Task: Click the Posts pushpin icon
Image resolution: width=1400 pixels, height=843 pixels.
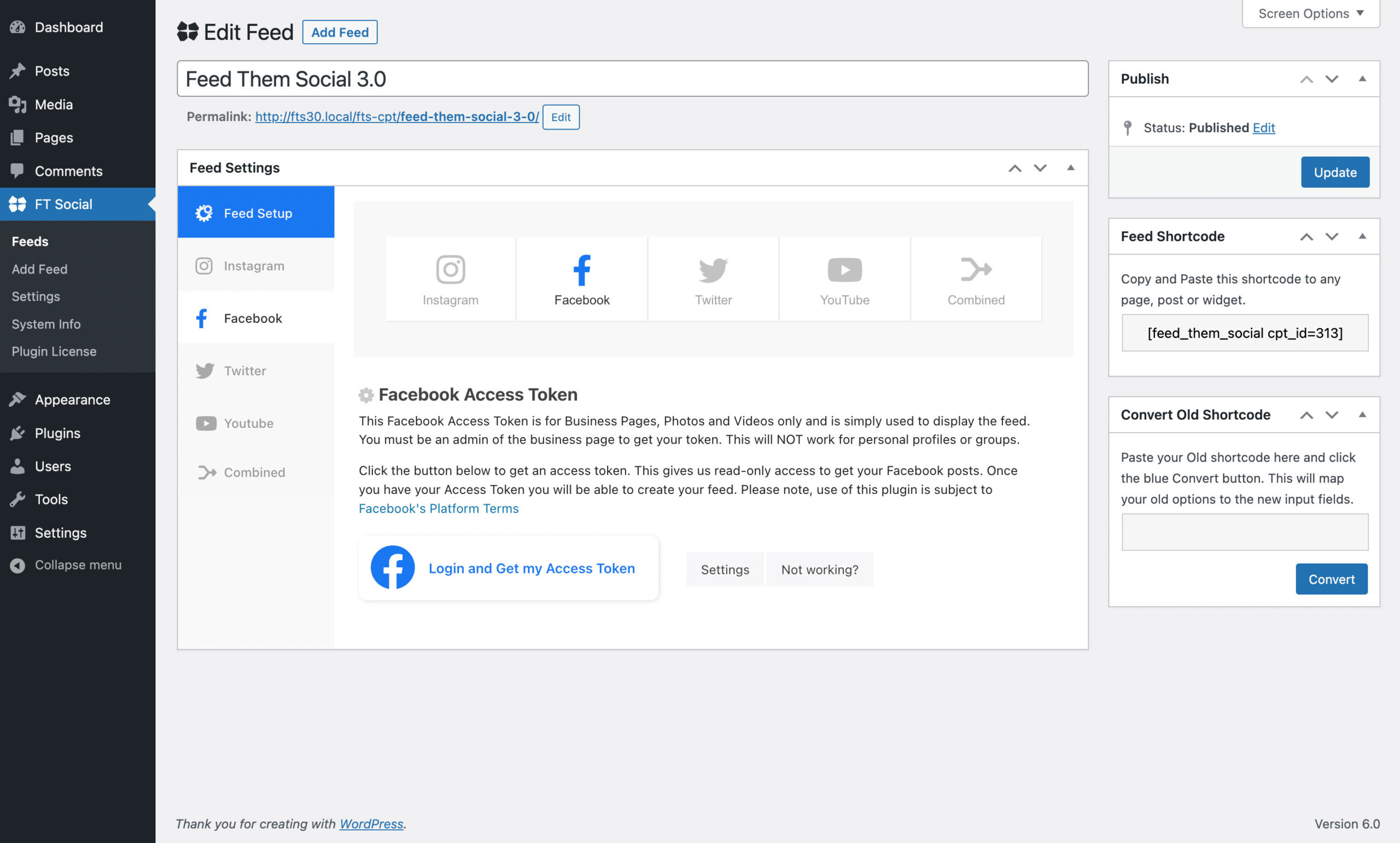Action: [17, 71]
